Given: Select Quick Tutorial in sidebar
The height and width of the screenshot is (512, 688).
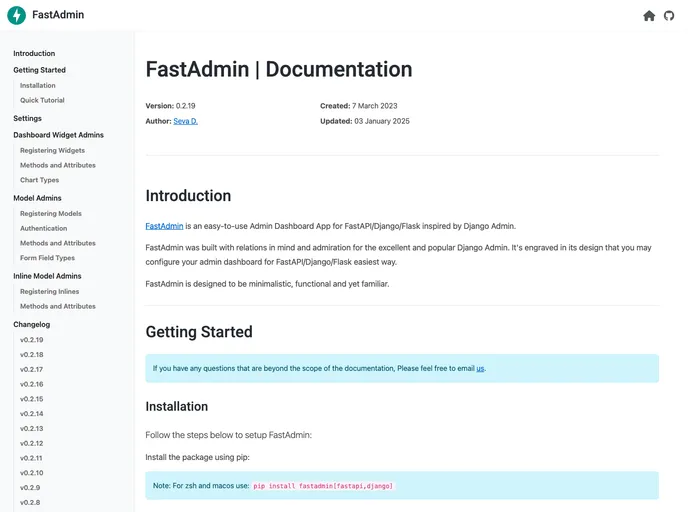Looking at the screenshot, I should [42, 100].
